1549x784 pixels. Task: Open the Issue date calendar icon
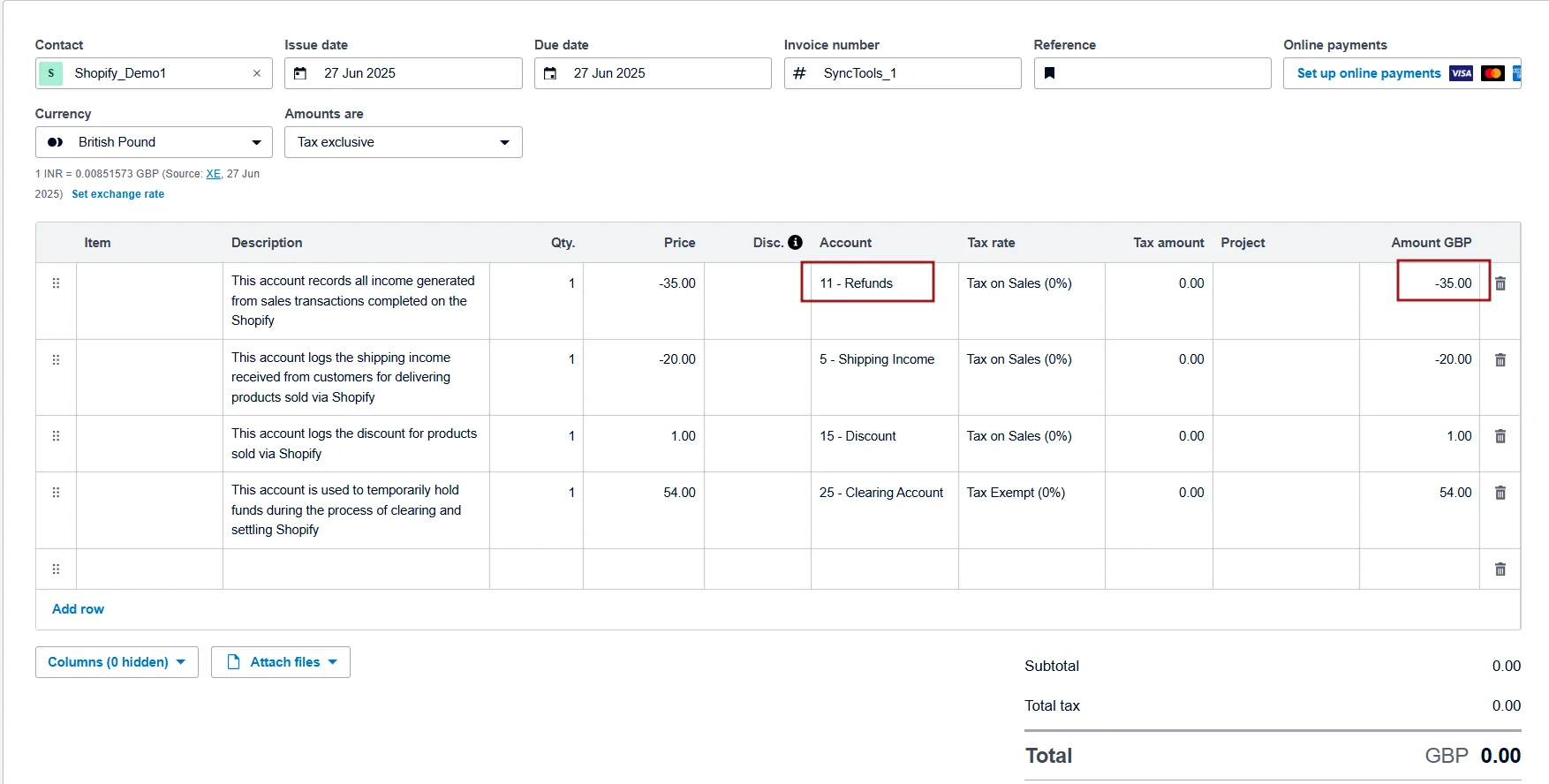pyautogui.click(x=300, y=73)
